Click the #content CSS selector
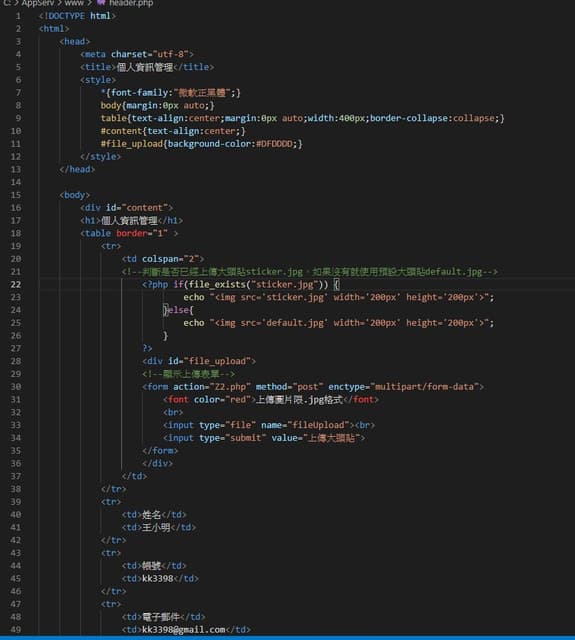This screenshot has width=575, height=640. click(x=121, y=131)
